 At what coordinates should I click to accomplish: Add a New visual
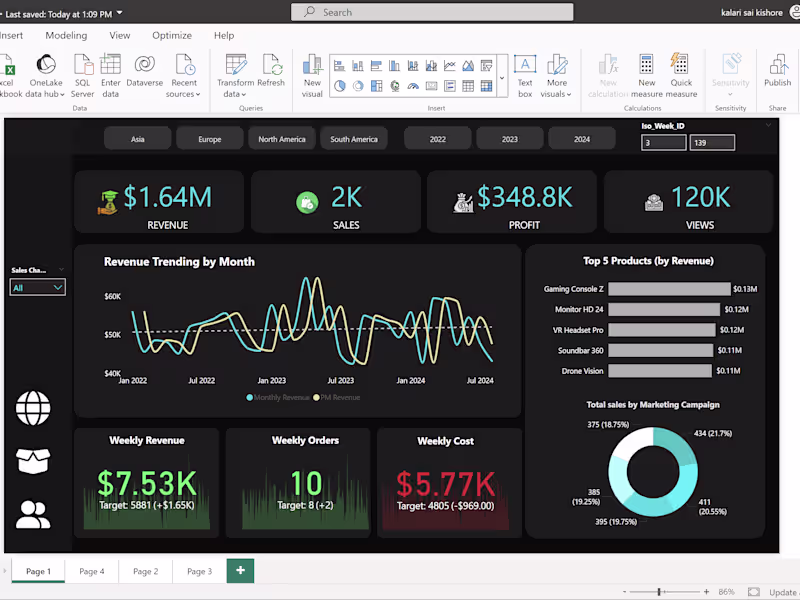312,76
